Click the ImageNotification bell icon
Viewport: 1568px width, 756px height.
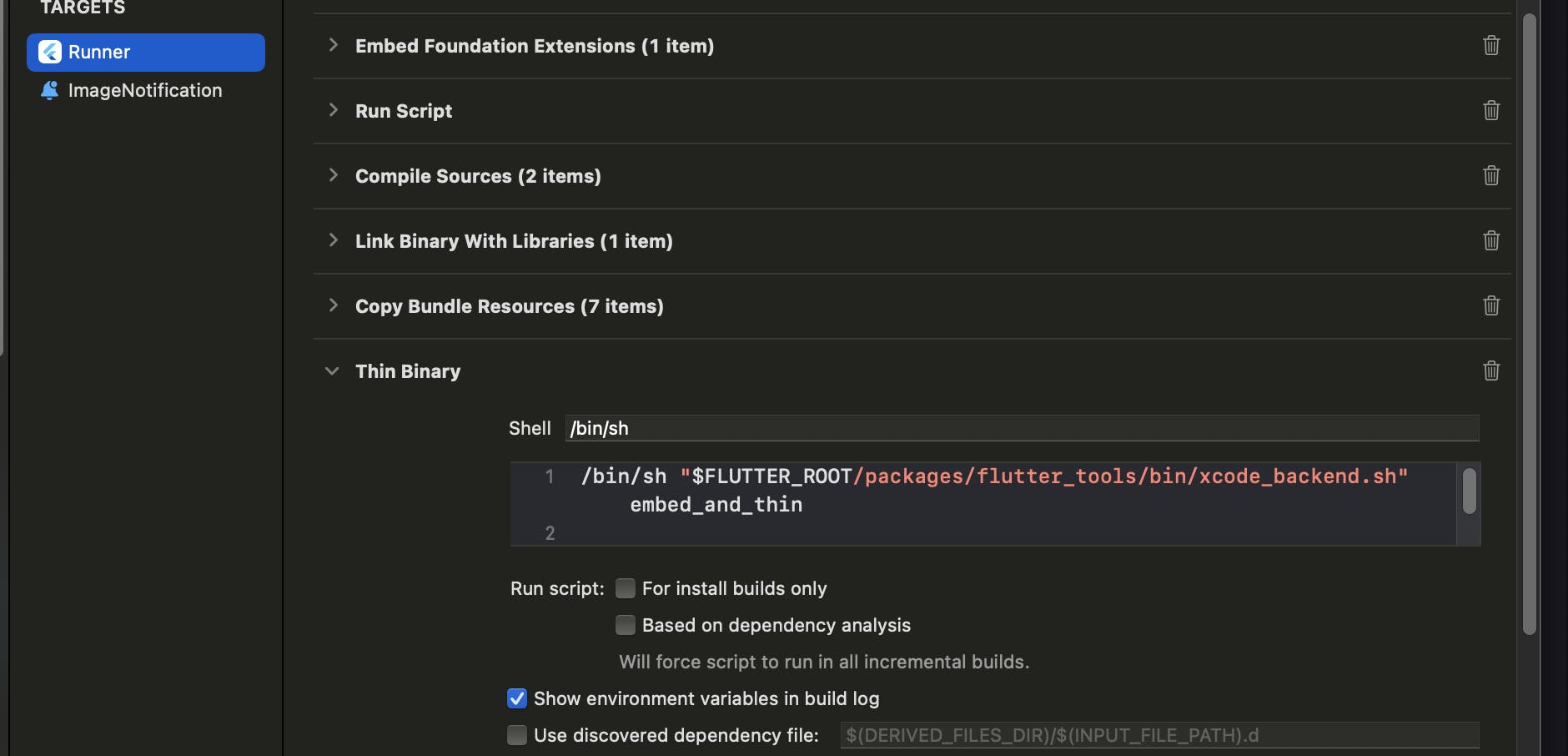50,90
